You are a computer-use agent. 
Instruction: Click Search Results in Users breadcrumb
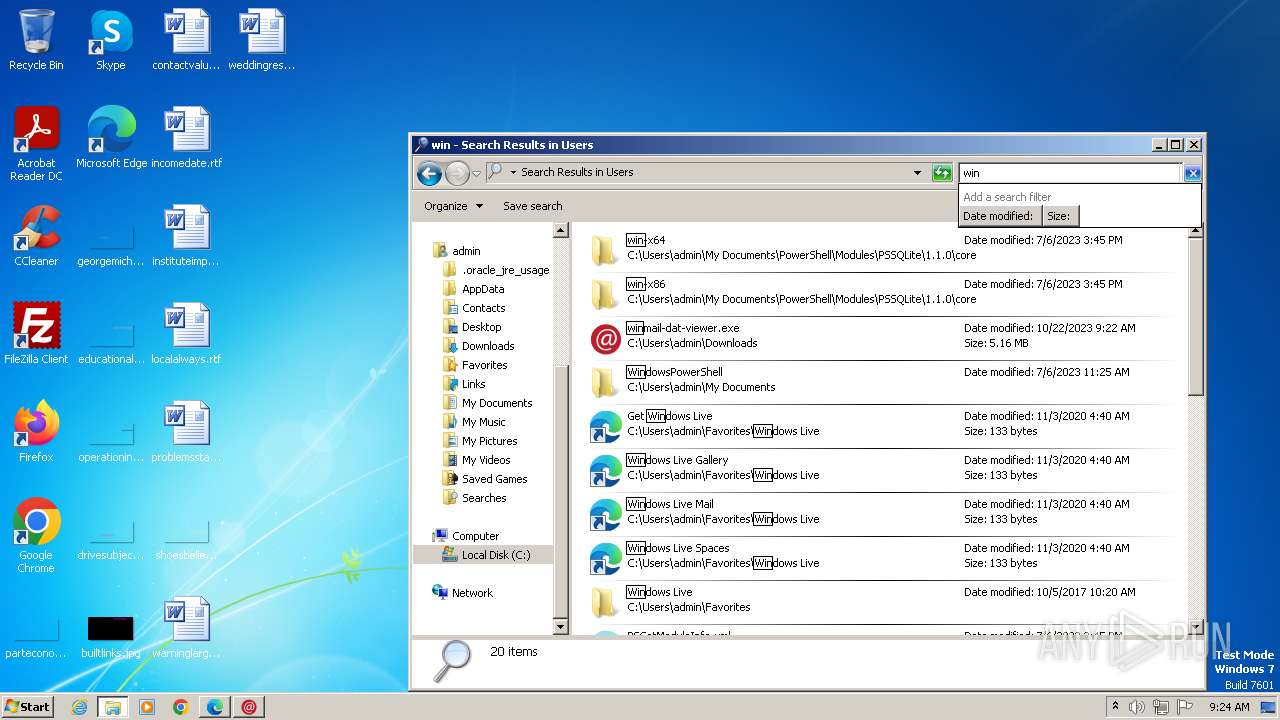click(577, 172)
